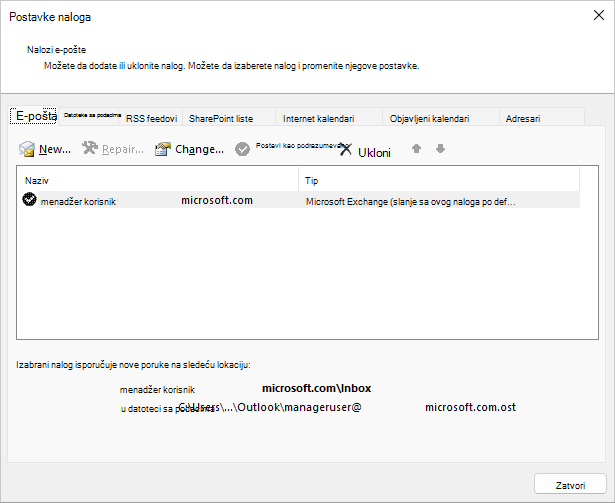Screen dimensions: 615x503
Task: Go to the Objavljeni kalendari tab
Action: 441,118
